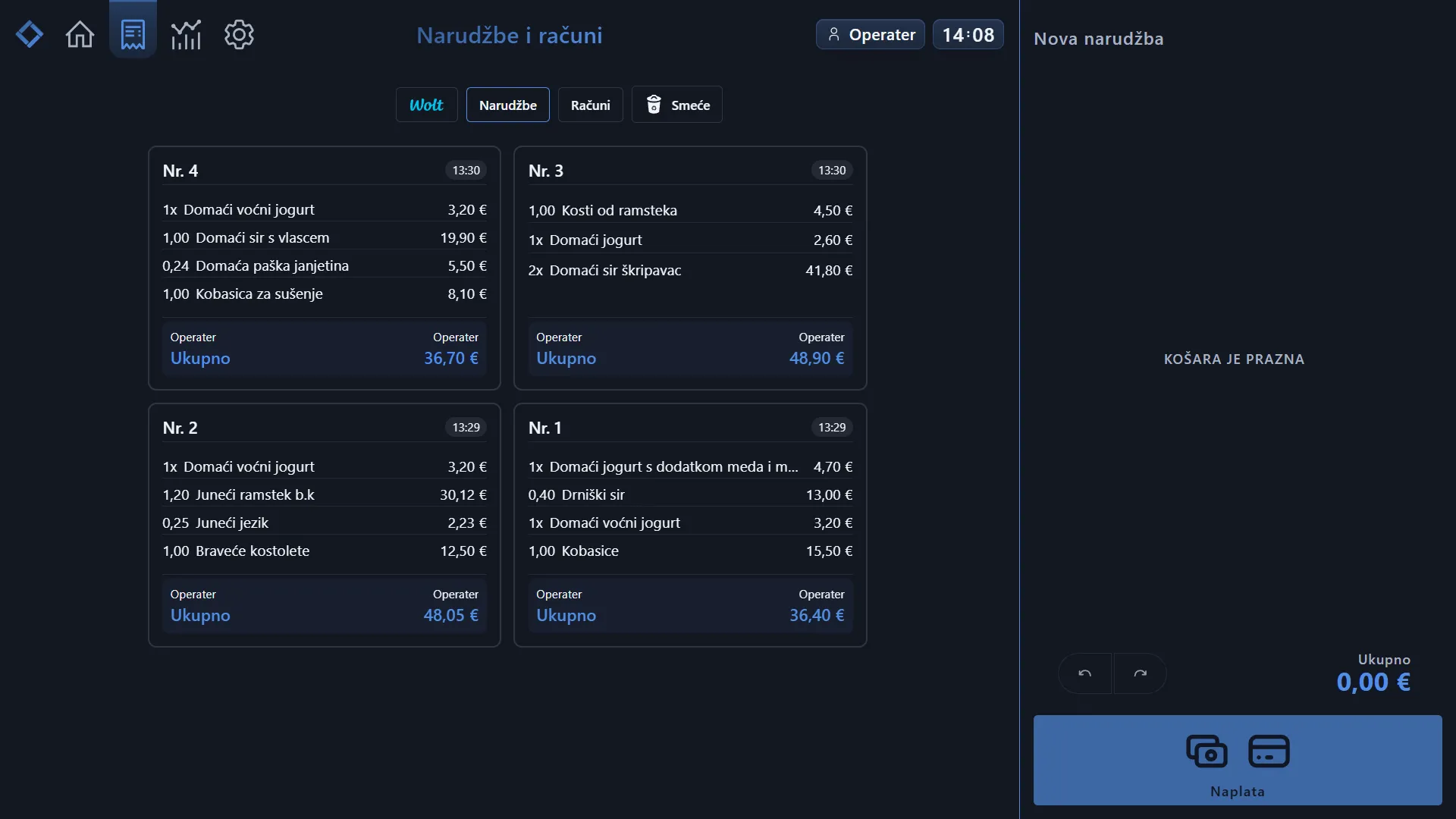Click the card payment icon
Viewport: 1456px width, 819px height.
coord(1269,751)
